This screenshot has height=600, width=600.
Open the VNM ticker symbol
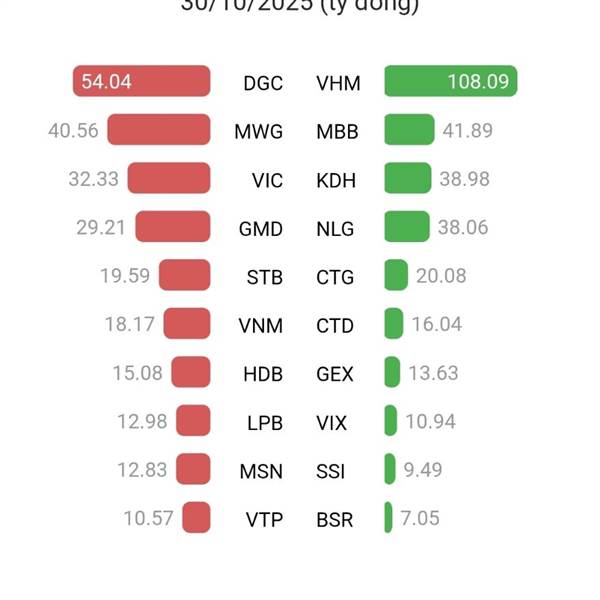coord(261,326)
